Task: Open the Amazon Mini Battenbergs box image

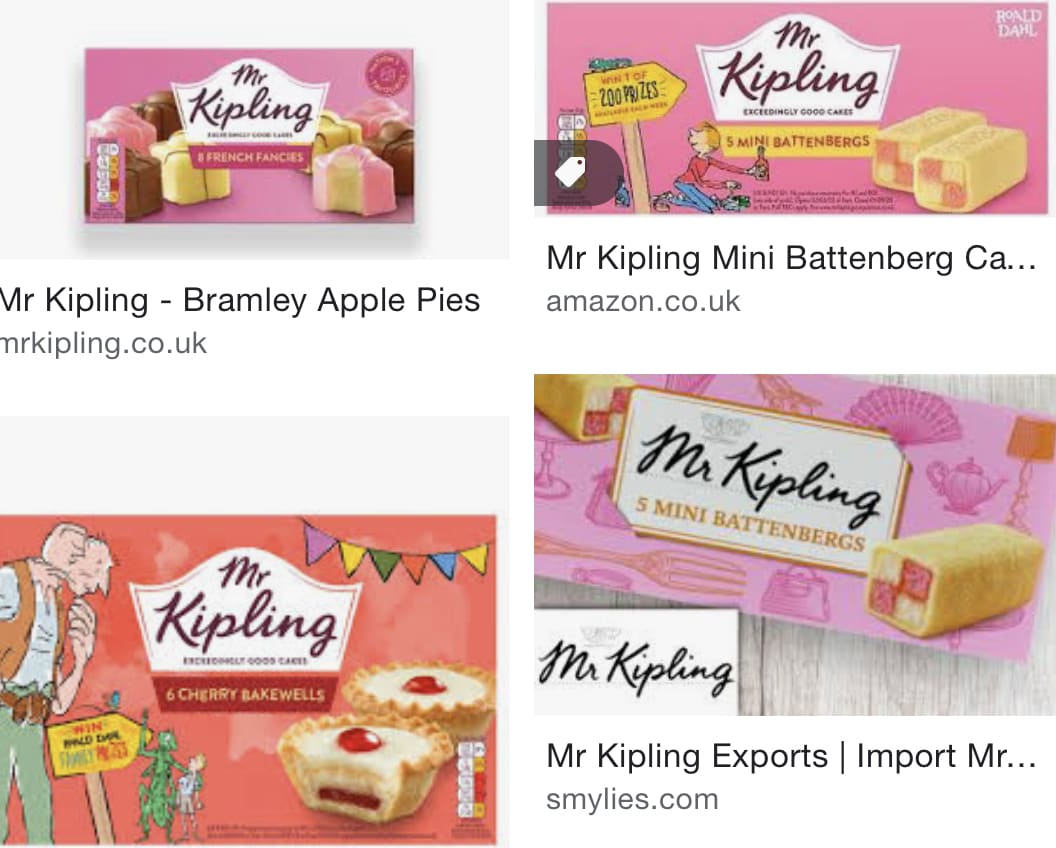Action: click(795, 109)
